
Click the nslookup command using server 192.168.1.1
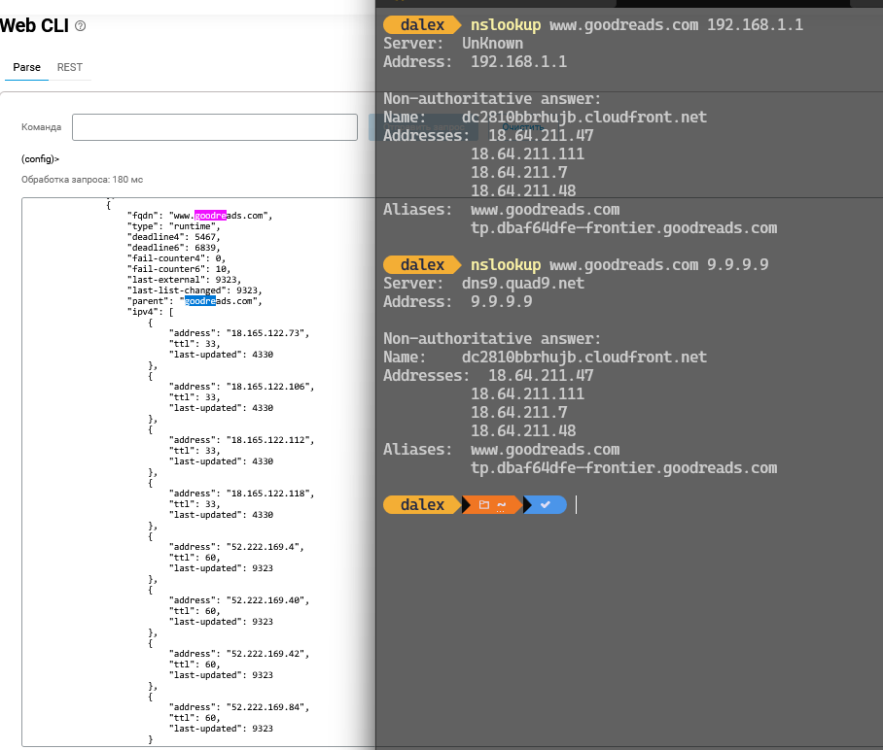tap(637, 25)
